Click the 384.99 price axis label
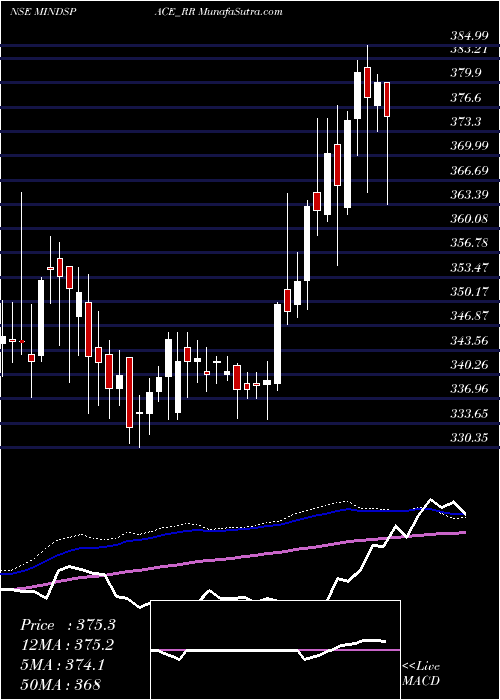500x700 pixels. (x=467, y=37)
